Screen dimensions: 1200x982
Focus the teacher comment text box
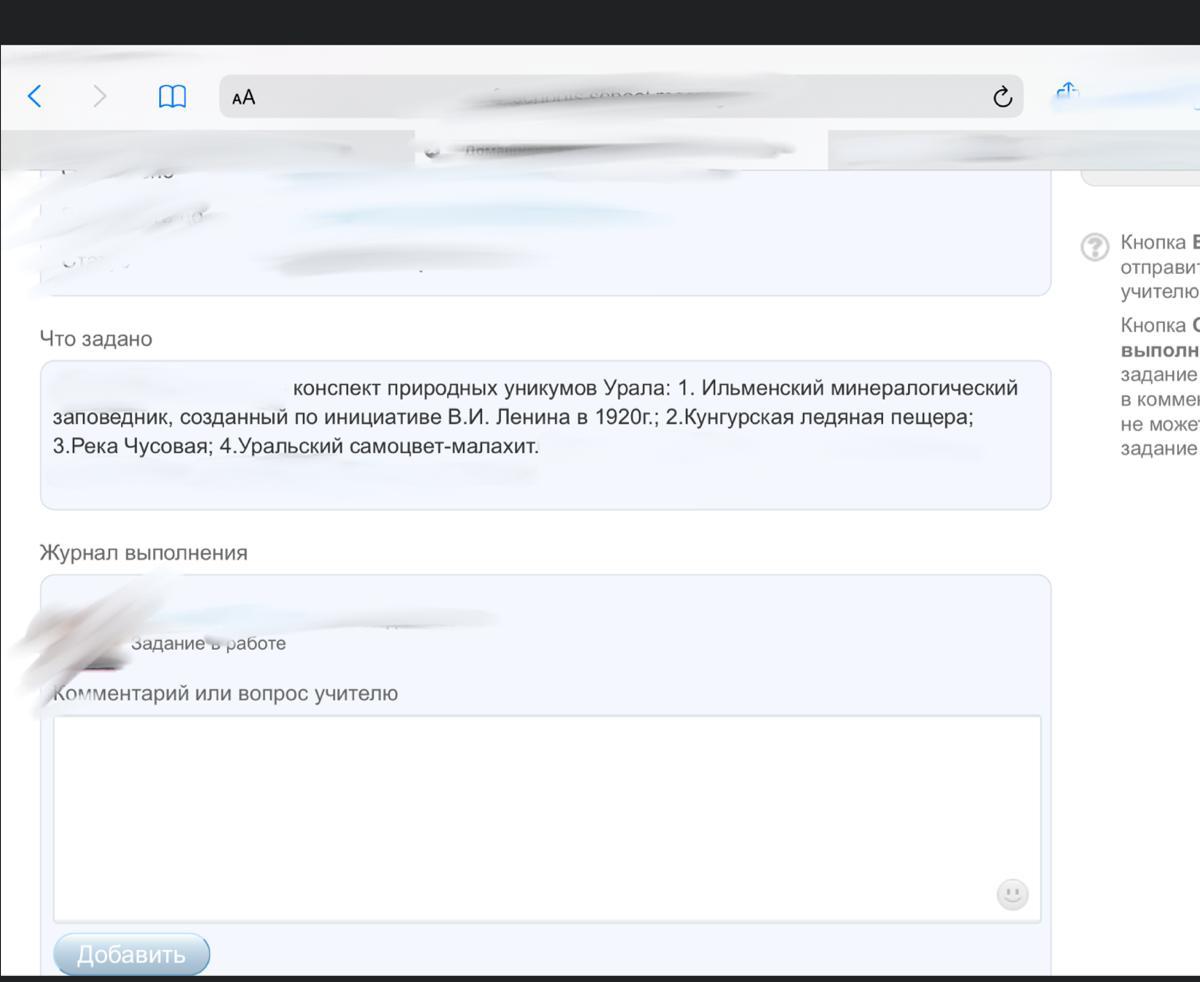[547, 818]
